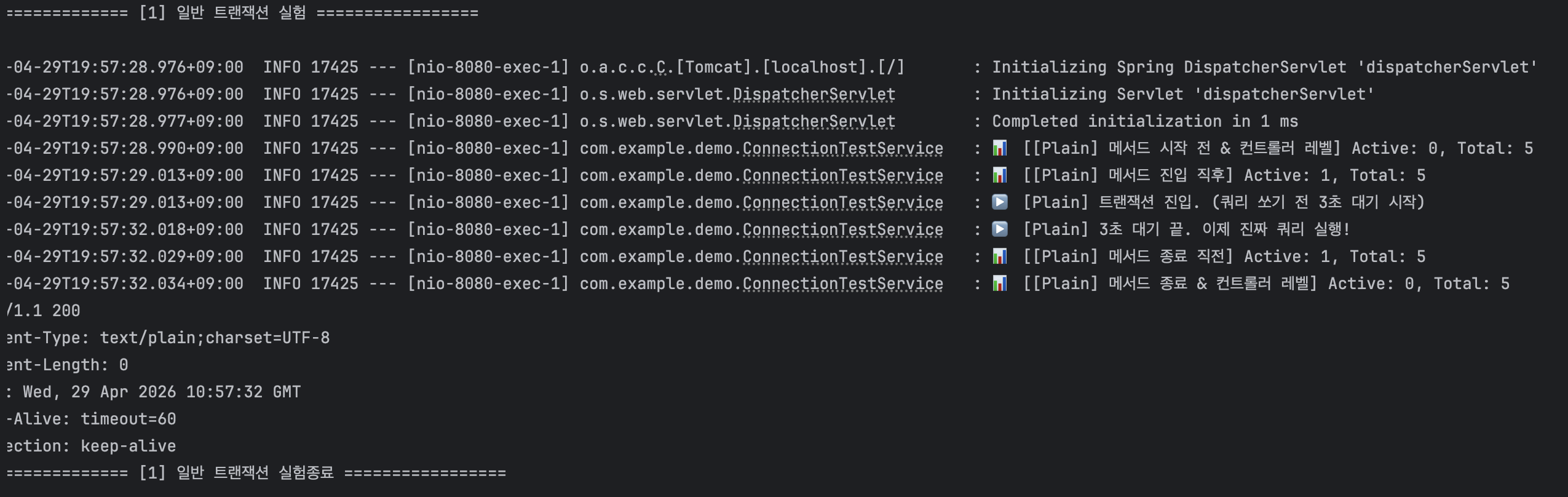The height and width of the screenshot is (497, 1568).
Task: Click the '[1] 일반 트랜잭션 실험' header line
Action: [242, 13]
